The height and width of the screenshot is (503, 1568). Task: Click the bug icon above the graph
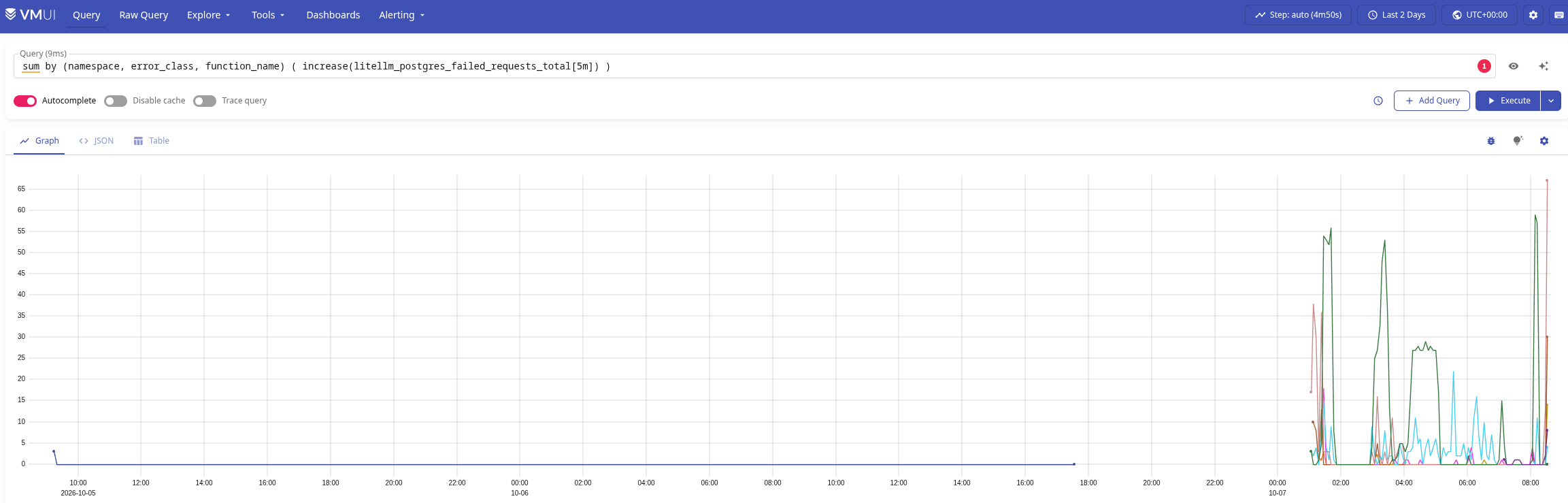click(1491, 141)
